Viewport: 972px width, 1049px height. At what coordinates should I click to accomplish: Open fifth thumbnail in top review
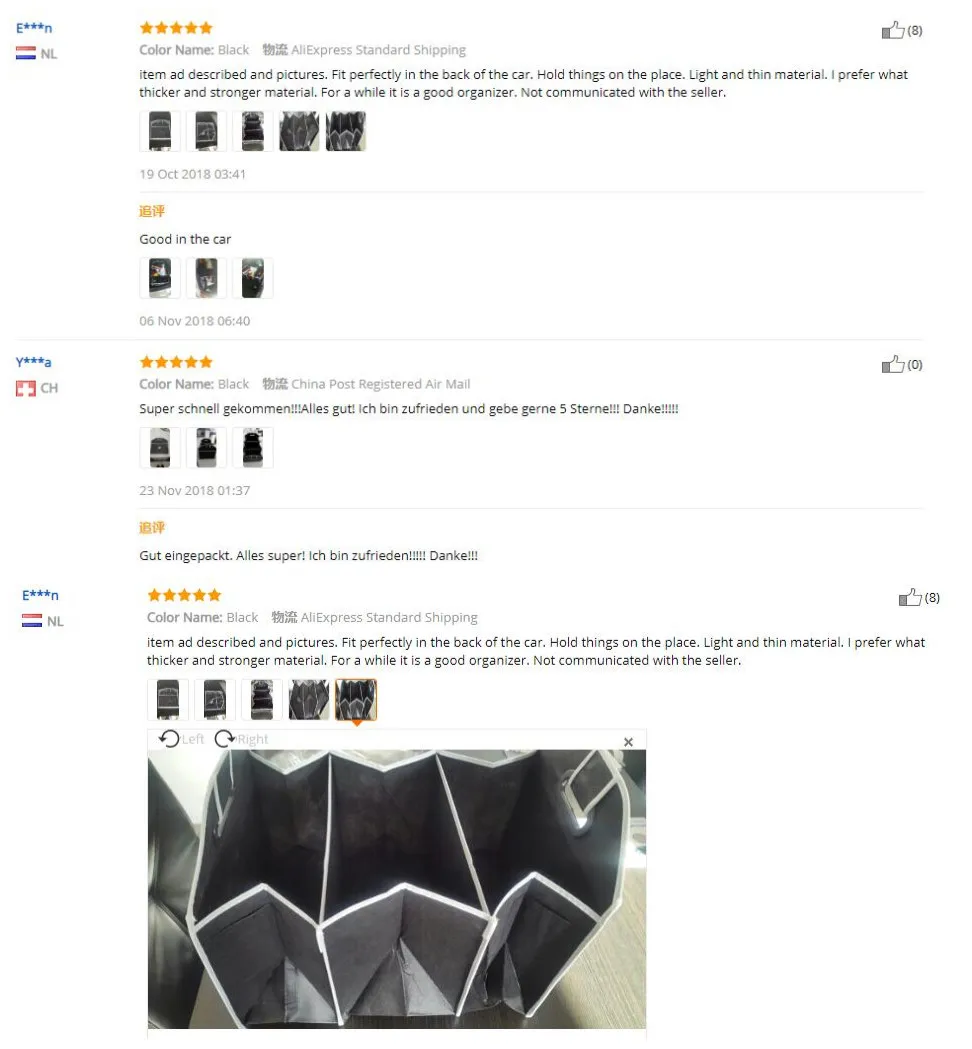pos(346,131)
